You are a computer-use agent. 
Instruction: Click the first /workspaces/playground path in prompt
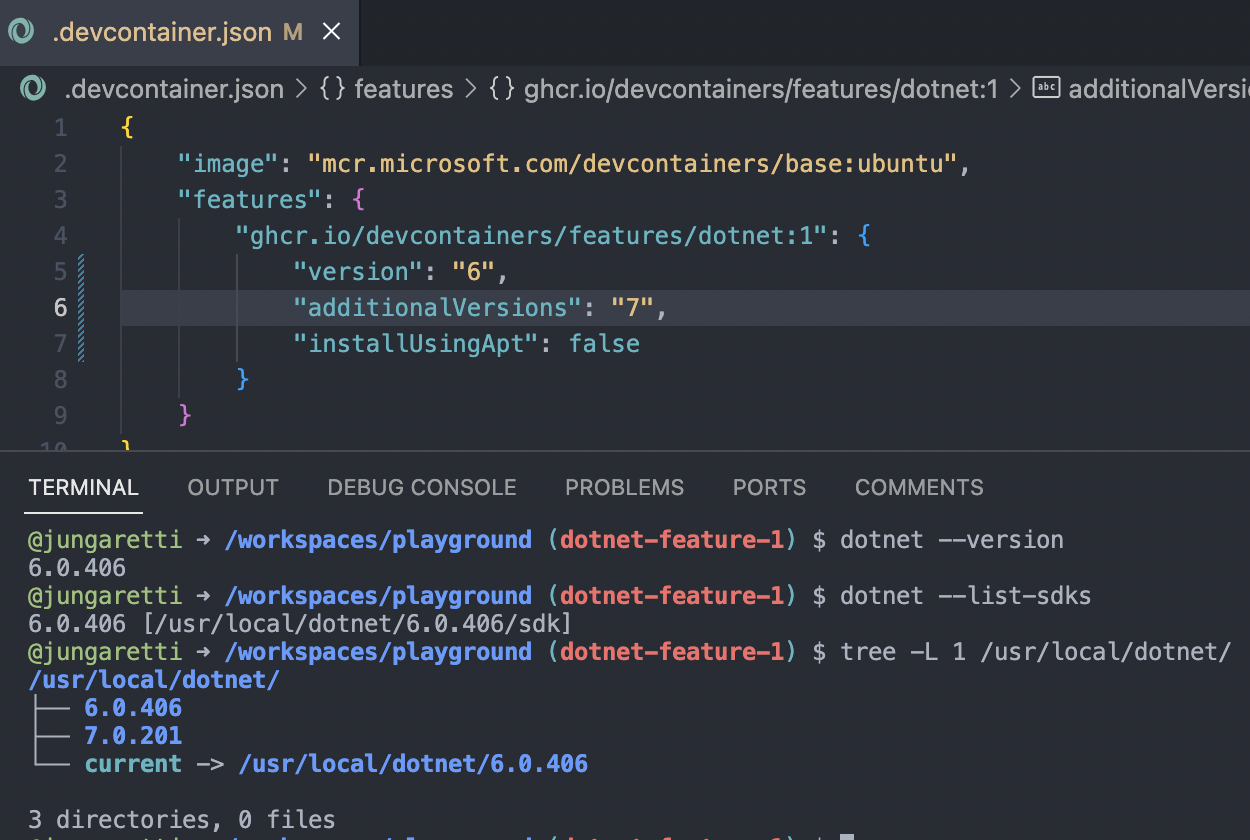click(x=378, y=540)
